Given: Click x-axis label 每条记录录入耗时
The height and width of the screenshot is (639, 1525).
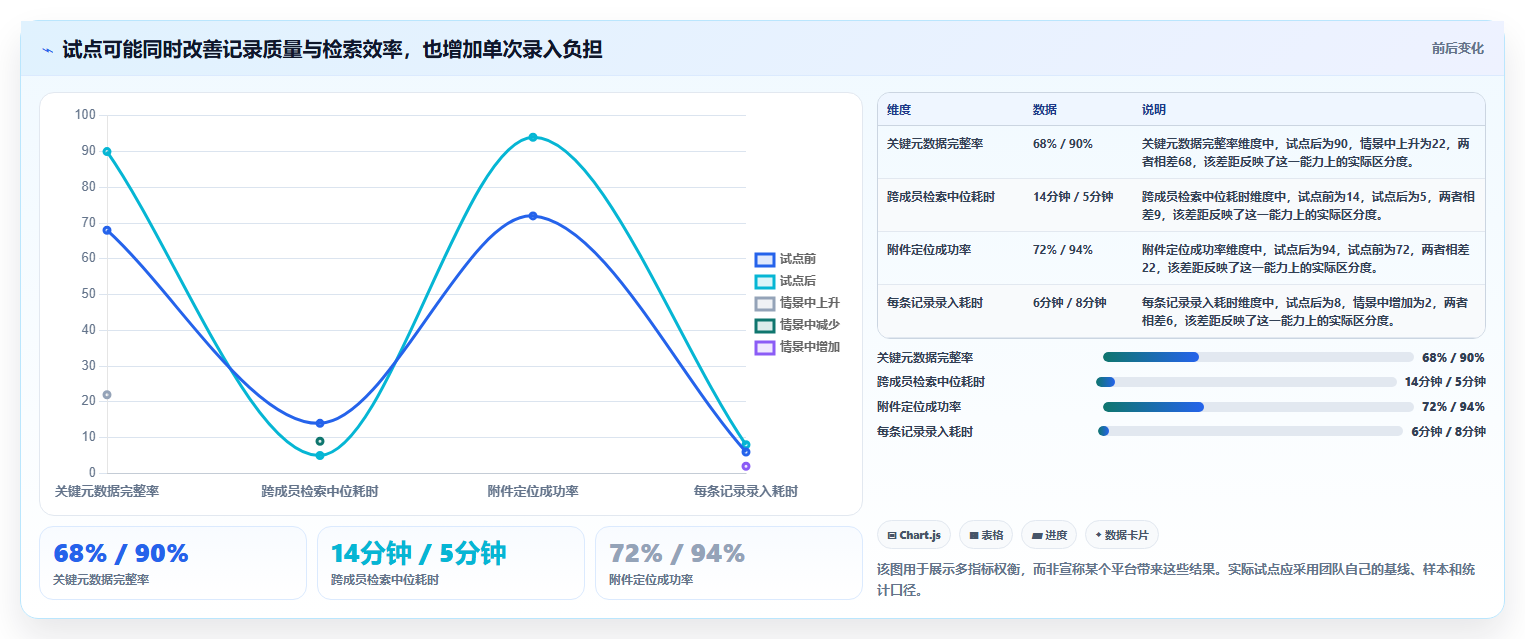Looking at the screenshot, I should coord(746,492).
